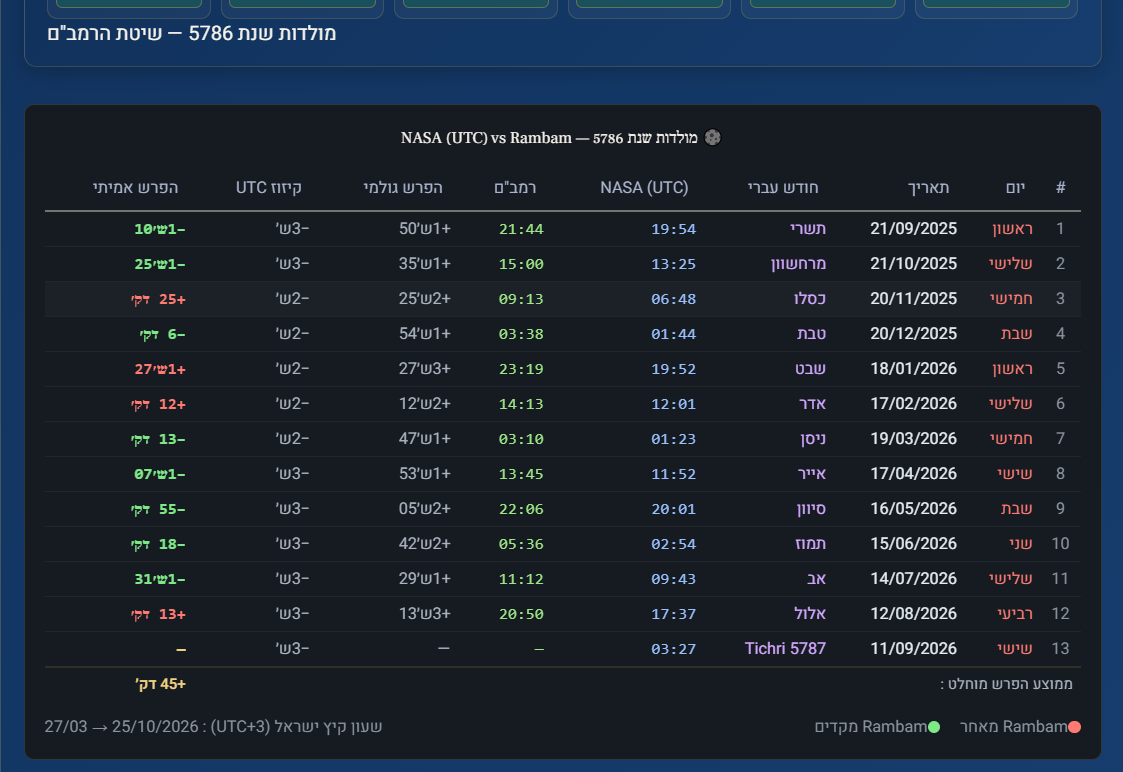Select Rambam time 15:00 in the מרחשוון row
The width and height of the screenshot is (1123, 772).
(521, 264)
